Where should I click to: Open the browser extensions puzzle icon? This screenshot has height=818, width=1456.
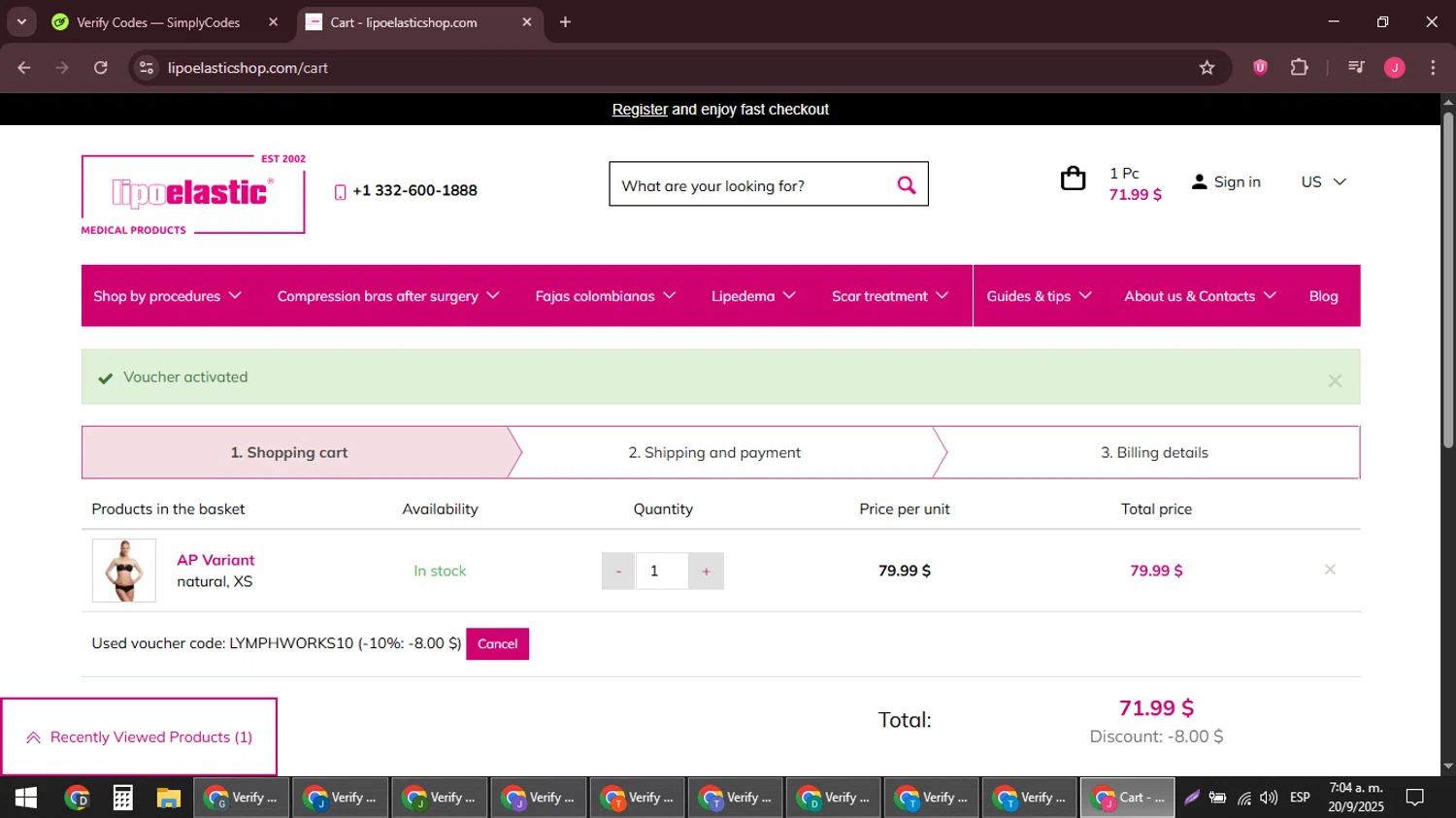point(1299,68)
